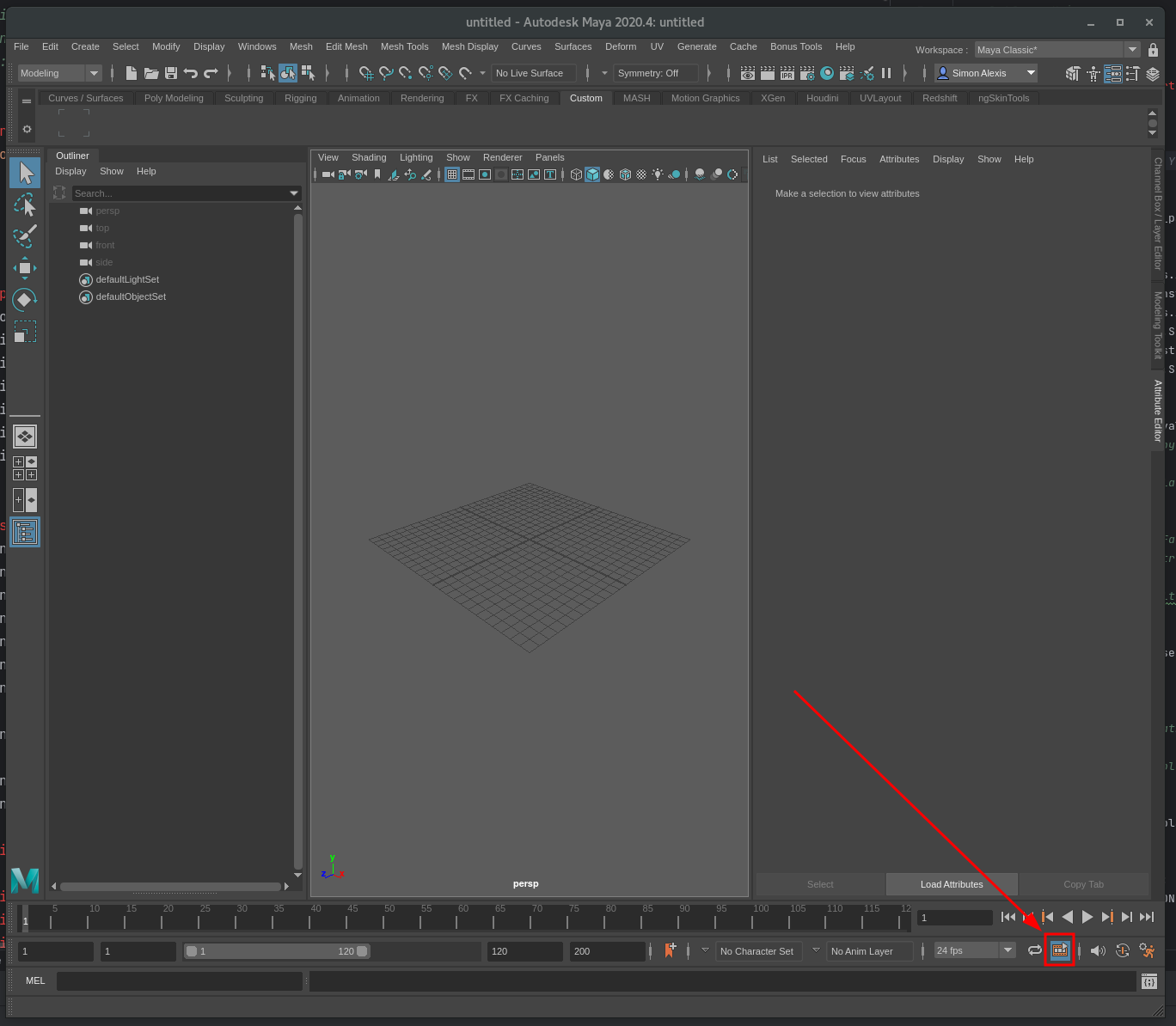Image resolution: width=1176 pixels, height=1026 pixels.
Task: Toggle playback looping mode
Action: (x=1035, y=950)
